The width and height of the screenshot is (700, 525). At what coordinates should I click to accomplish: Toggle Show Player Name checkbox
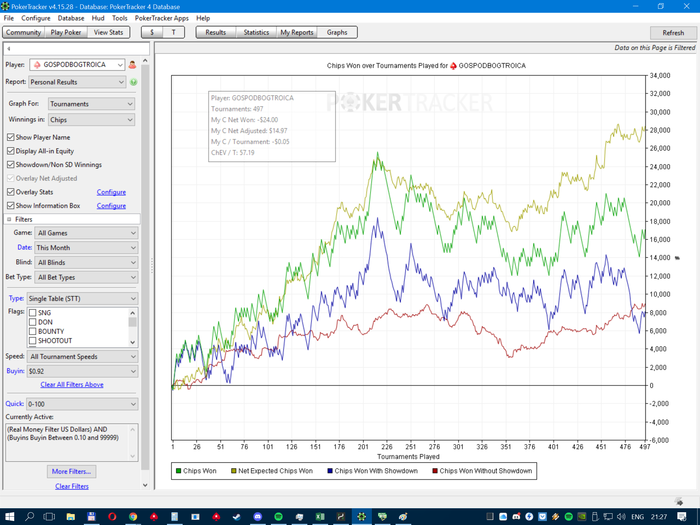pyautogui.click(x=11, y=137)
